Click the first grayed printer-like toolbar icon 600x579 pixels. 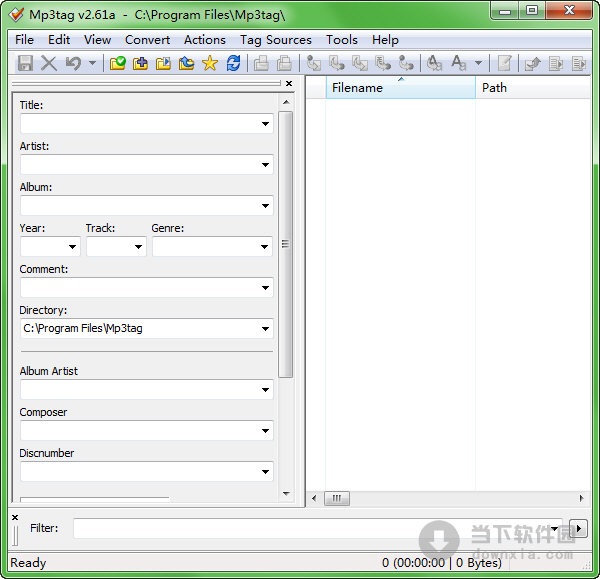tap(261, 63)
